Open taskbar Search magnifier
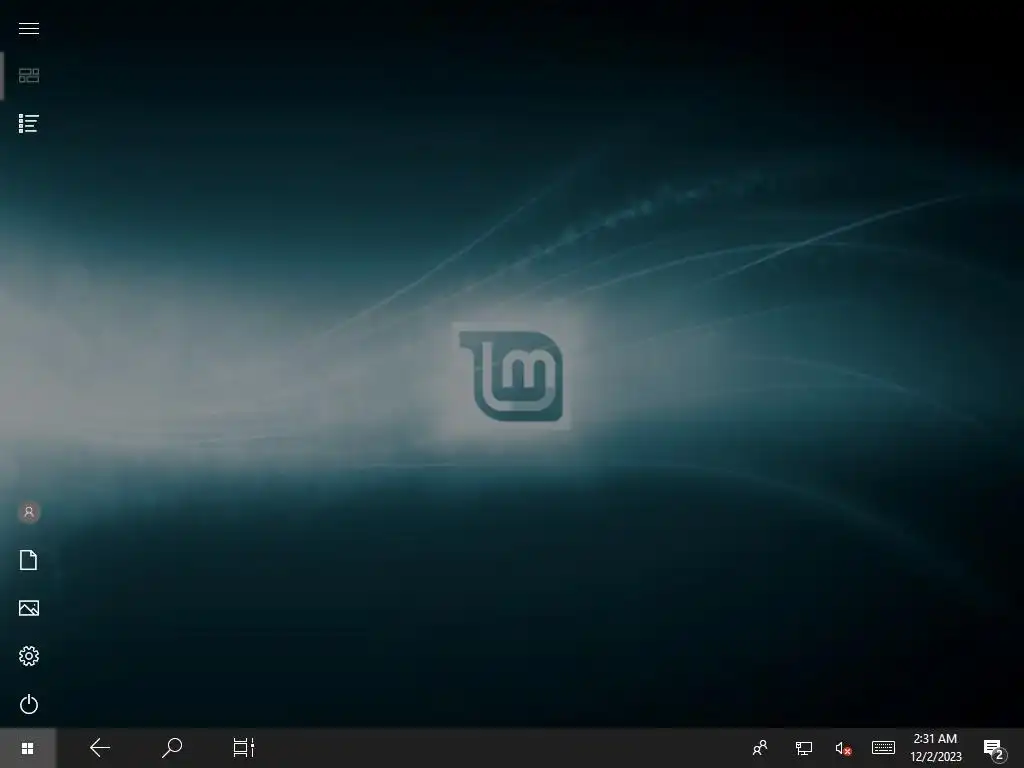 click(x=172, y=748)
